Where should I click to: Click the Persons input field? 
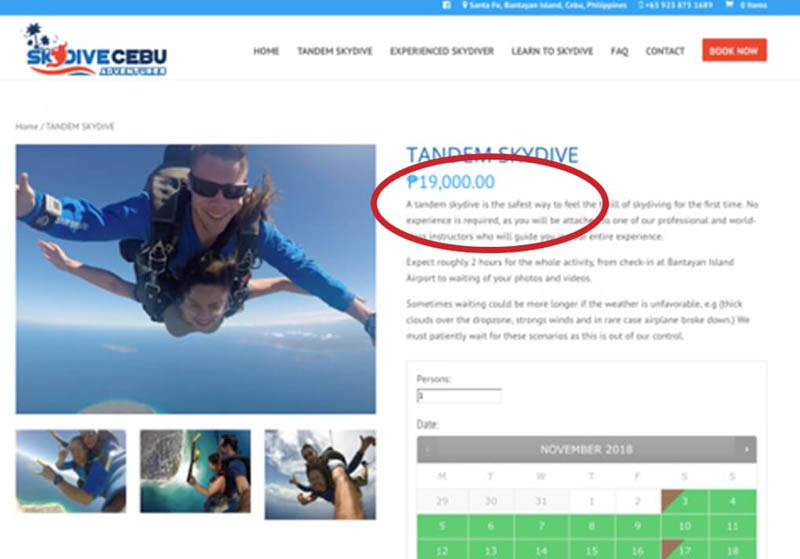[459, 396]
